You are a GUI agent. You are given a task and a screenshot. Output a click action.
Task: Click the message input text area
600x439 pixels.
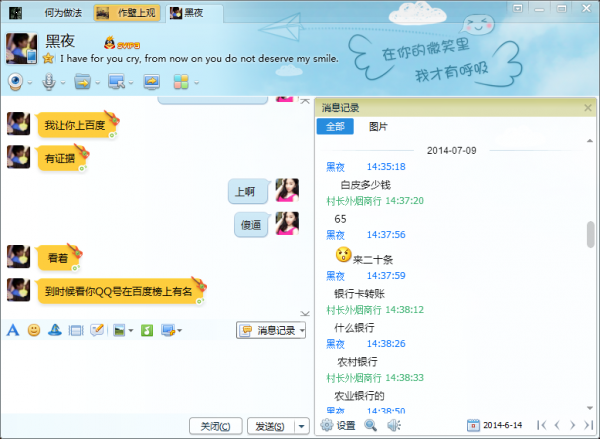click(156, 376)
